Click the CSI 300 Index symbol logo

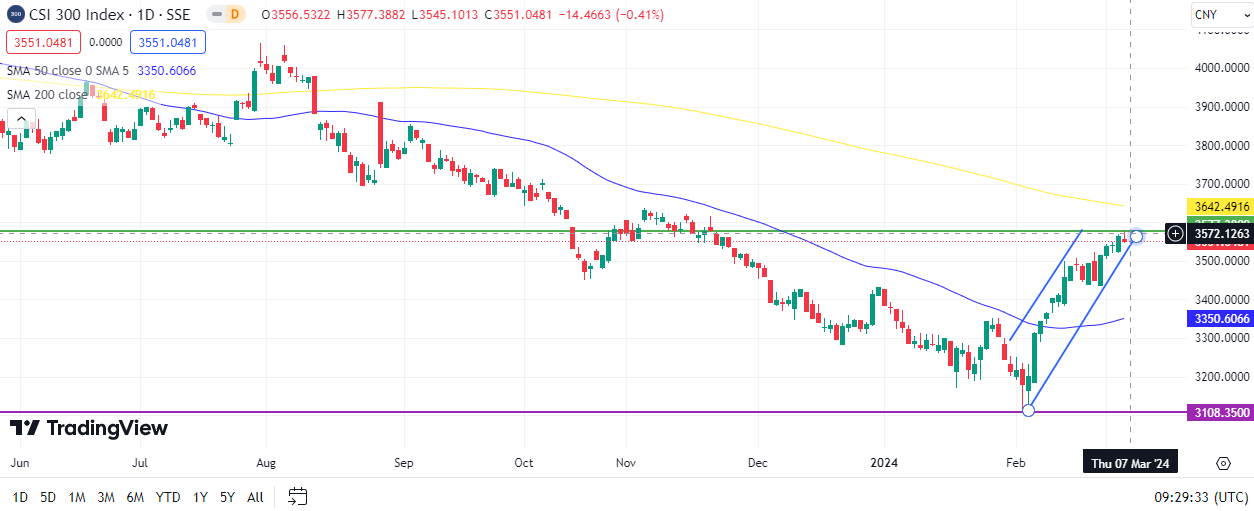tap(15, 15)
